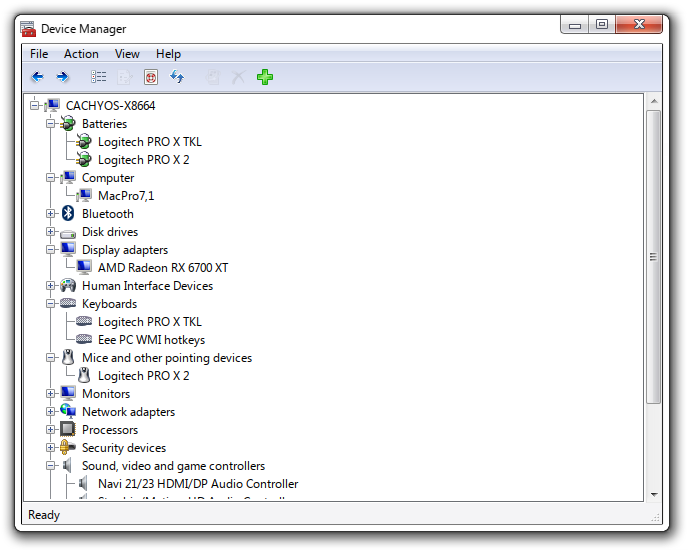The width and height of the screenshot is (690, 552).
Task: Click the Human Interface Devices gamepad icon
Action: [x=68, y=286]
